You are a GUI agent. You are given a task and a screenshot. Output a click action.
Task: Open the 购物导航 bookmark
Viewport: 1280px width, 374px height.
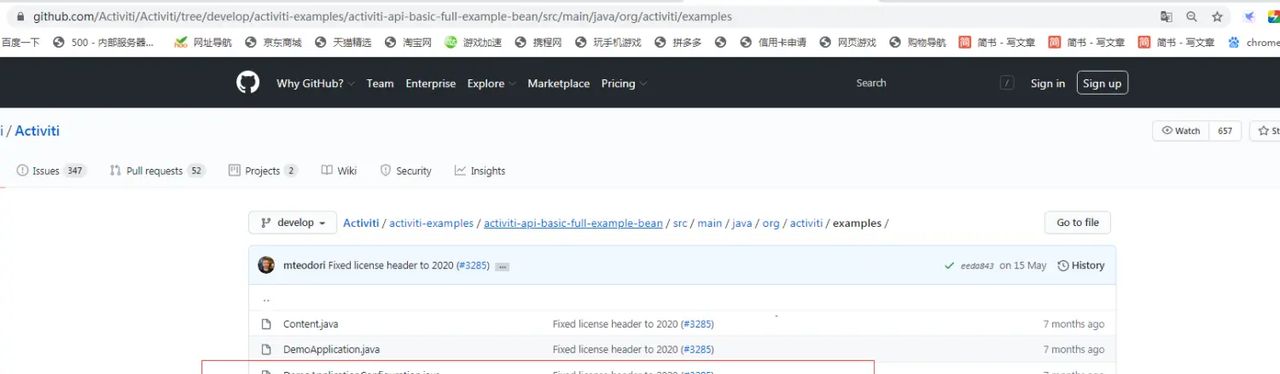pyautogui.click(x=918, y=42)
